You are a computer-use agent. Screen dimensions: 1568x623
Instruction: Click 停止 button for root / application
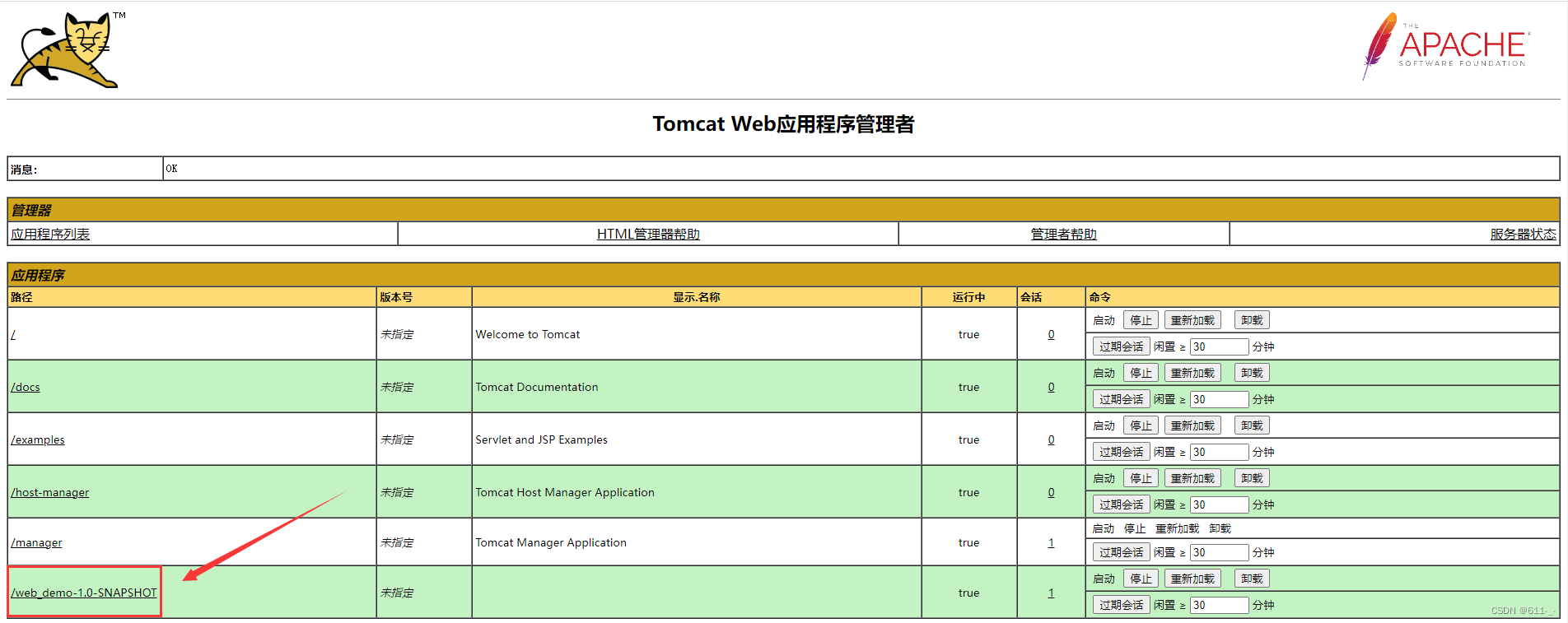coord(1141,320)
